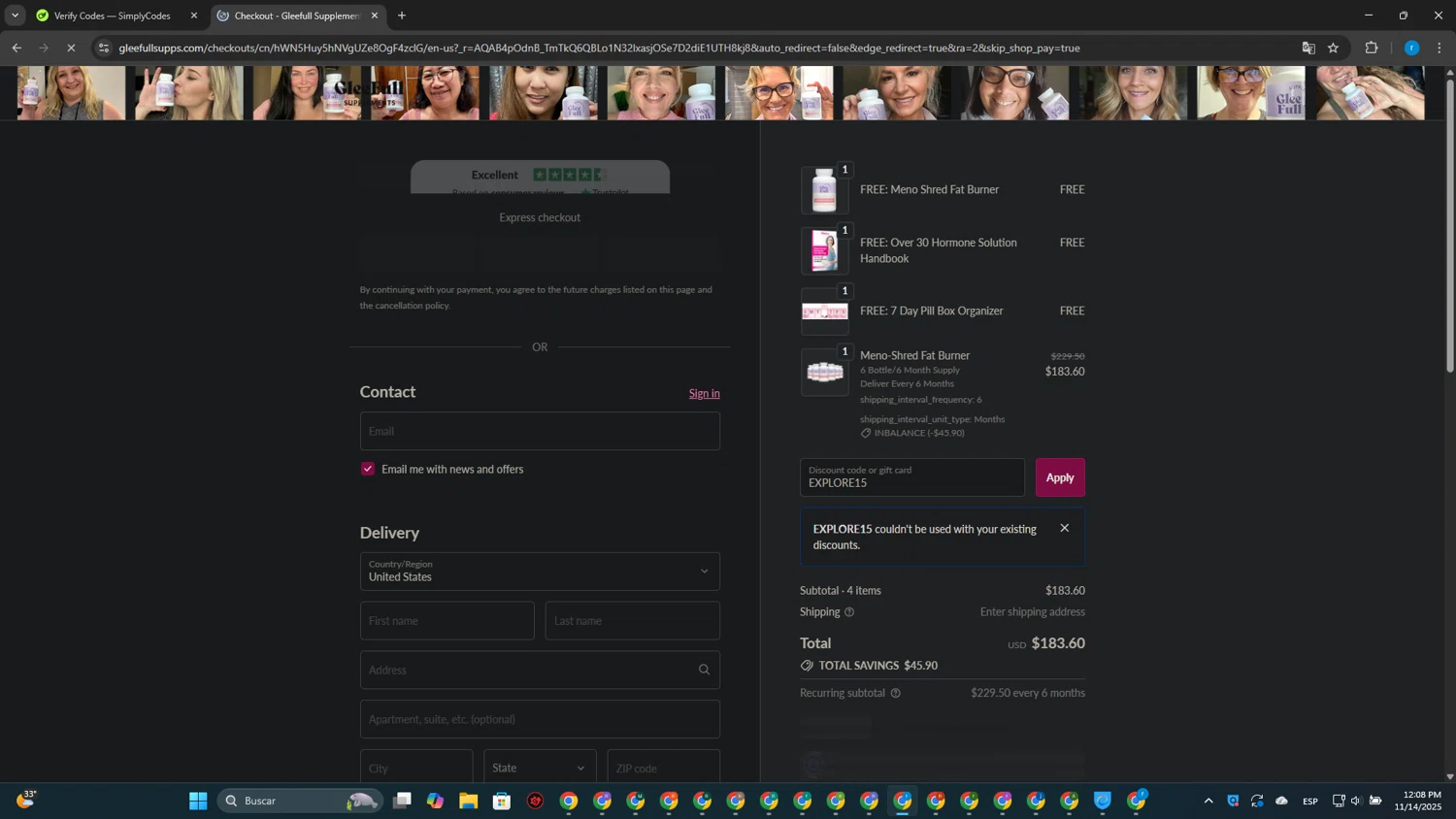Viewport: 1456px width, 819px height.
Task: Bookmark this page with the star icon
Action: 1334,48
